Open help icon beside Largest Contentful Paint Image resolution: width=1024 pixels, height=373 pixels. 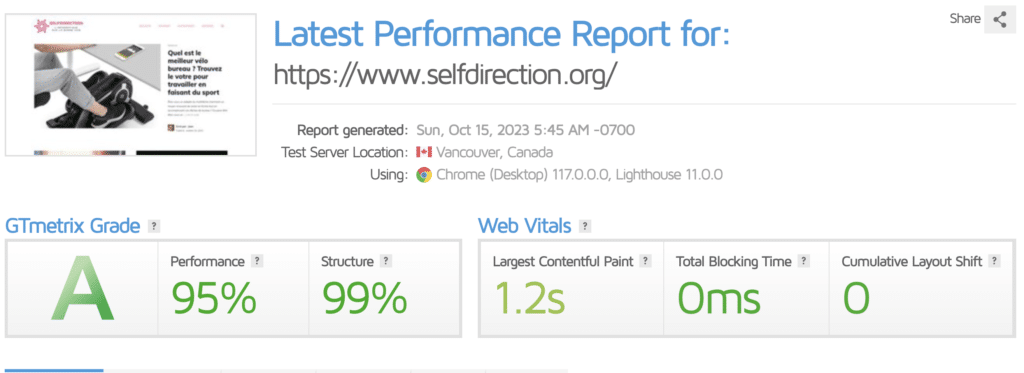[x=646, y=261]
